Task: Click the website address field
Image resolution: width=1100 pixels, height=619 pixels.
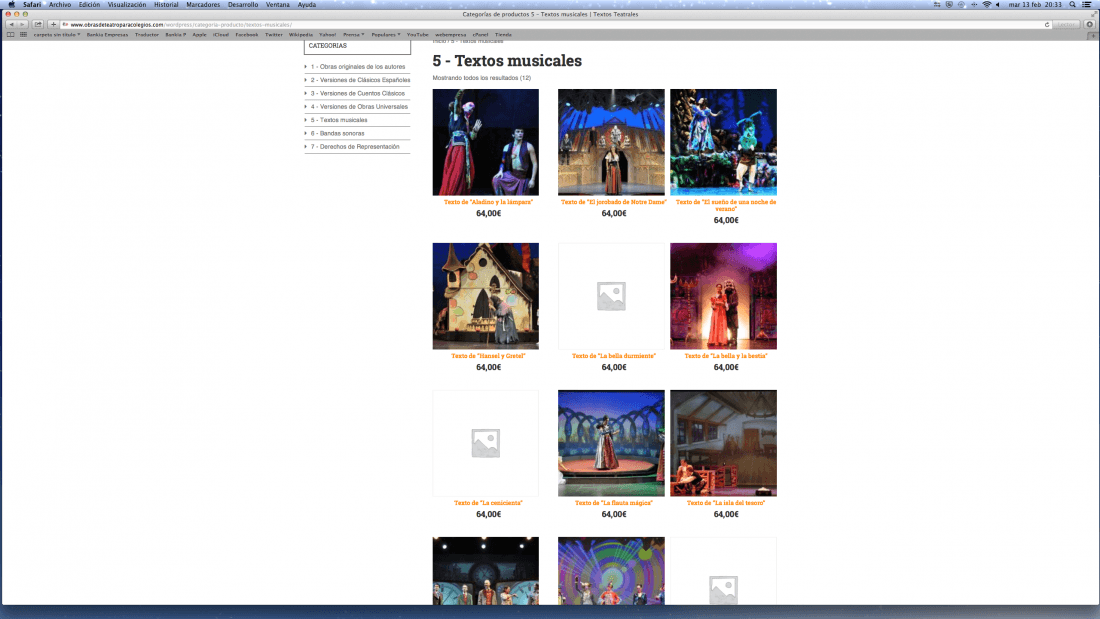Action: click(x=554, y=25)
